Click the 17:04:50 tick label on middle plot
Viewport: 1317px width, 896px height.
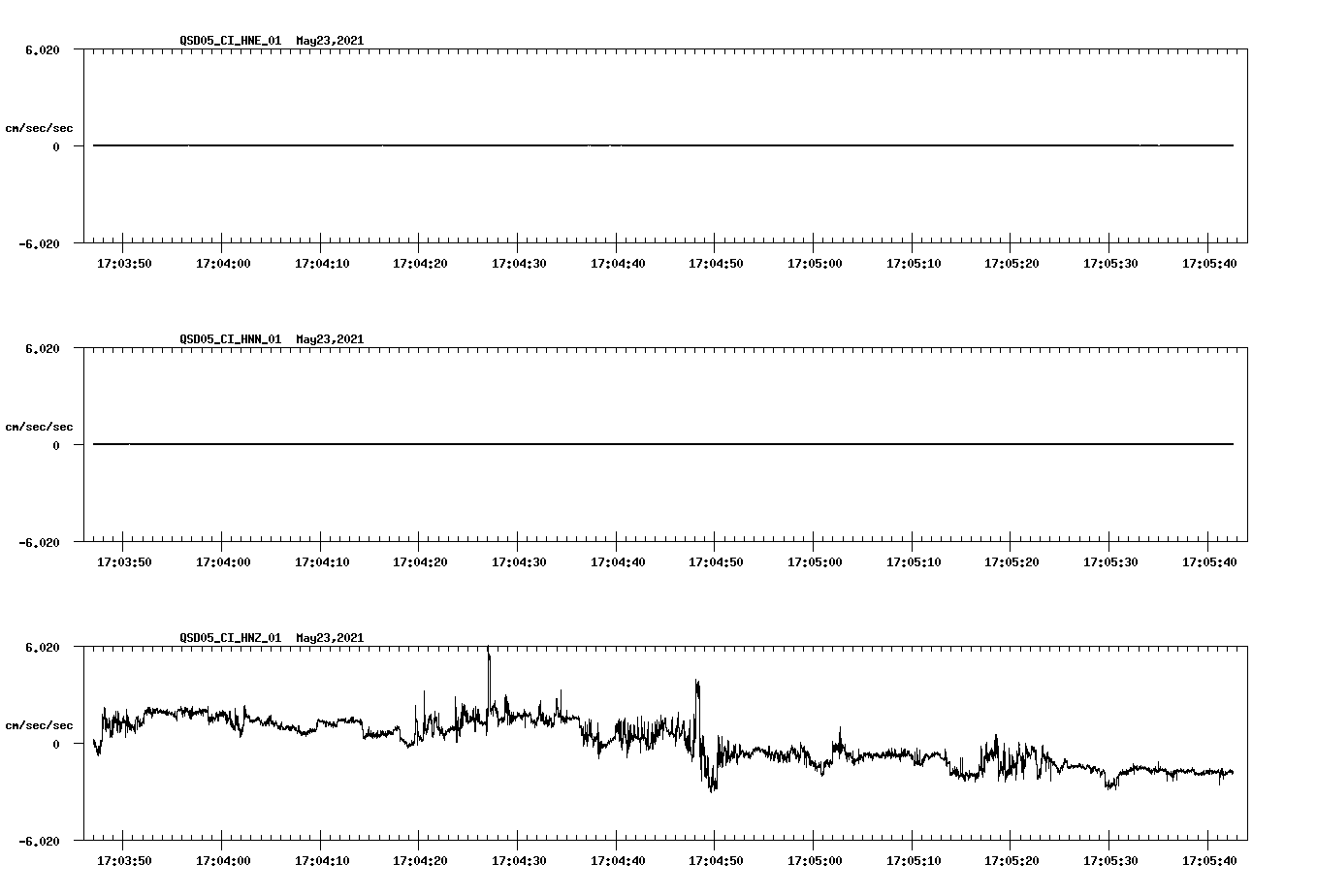[x=715, y=560]
